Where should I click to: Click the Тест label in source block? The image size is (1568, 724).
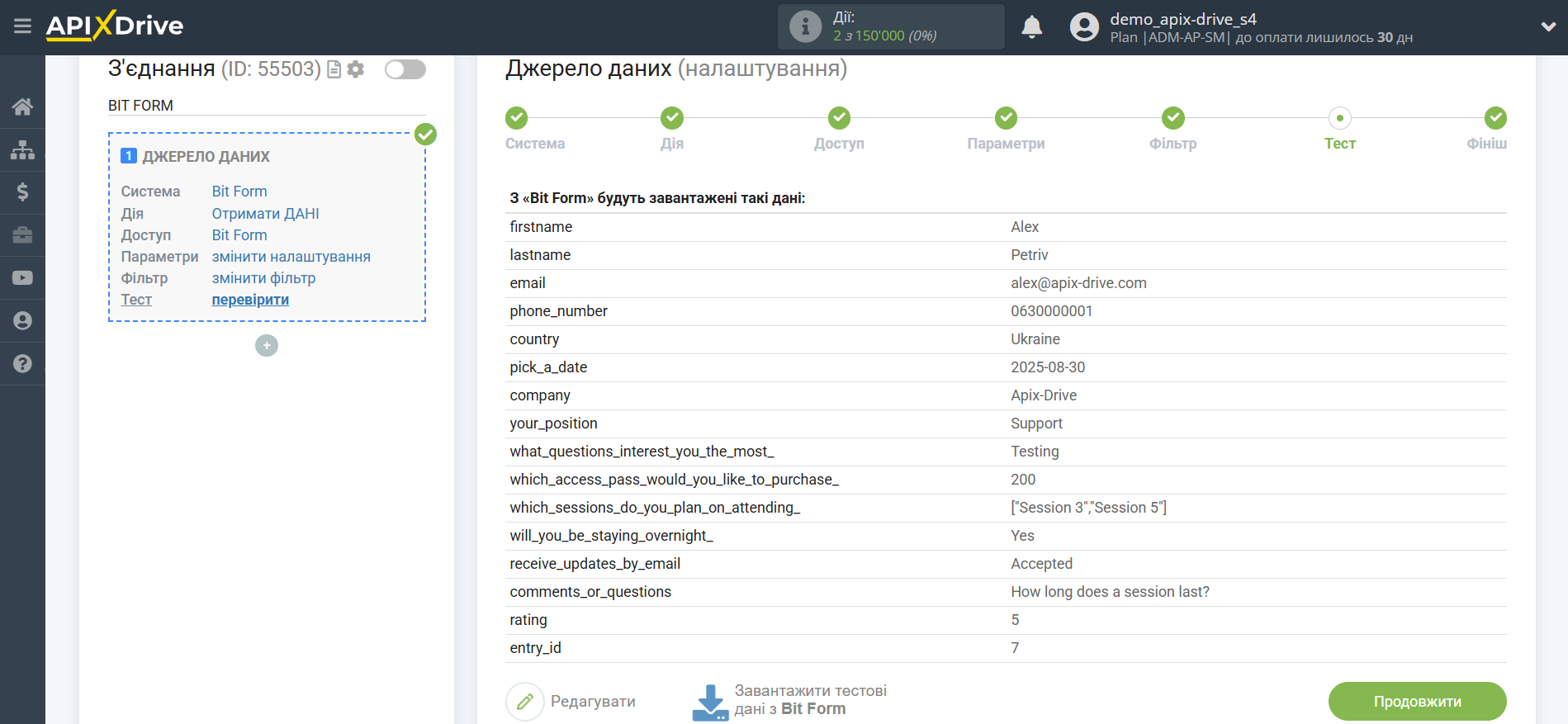(136, 300)
